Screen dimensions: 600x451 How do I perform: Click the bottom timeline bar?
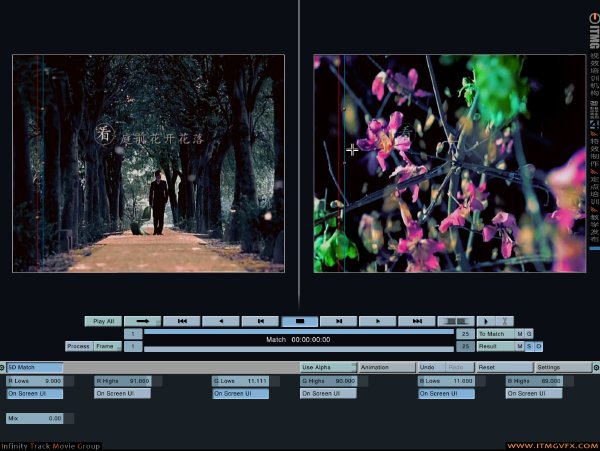[x=299, y=349]
